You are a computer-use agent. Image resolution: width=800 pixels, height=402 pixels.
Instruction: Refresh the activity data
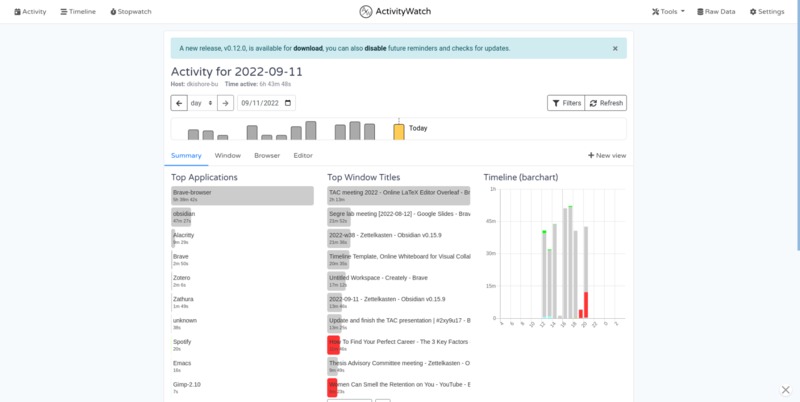pos(606,103)
